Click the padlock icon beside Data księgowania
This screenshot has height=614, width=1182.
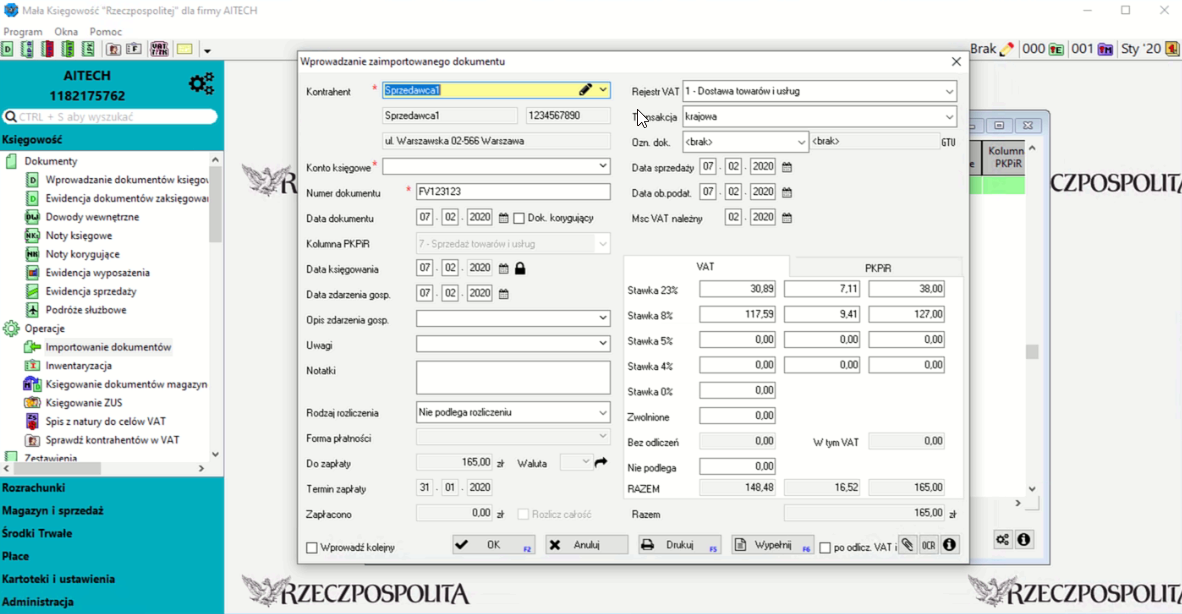click(520, 269)
